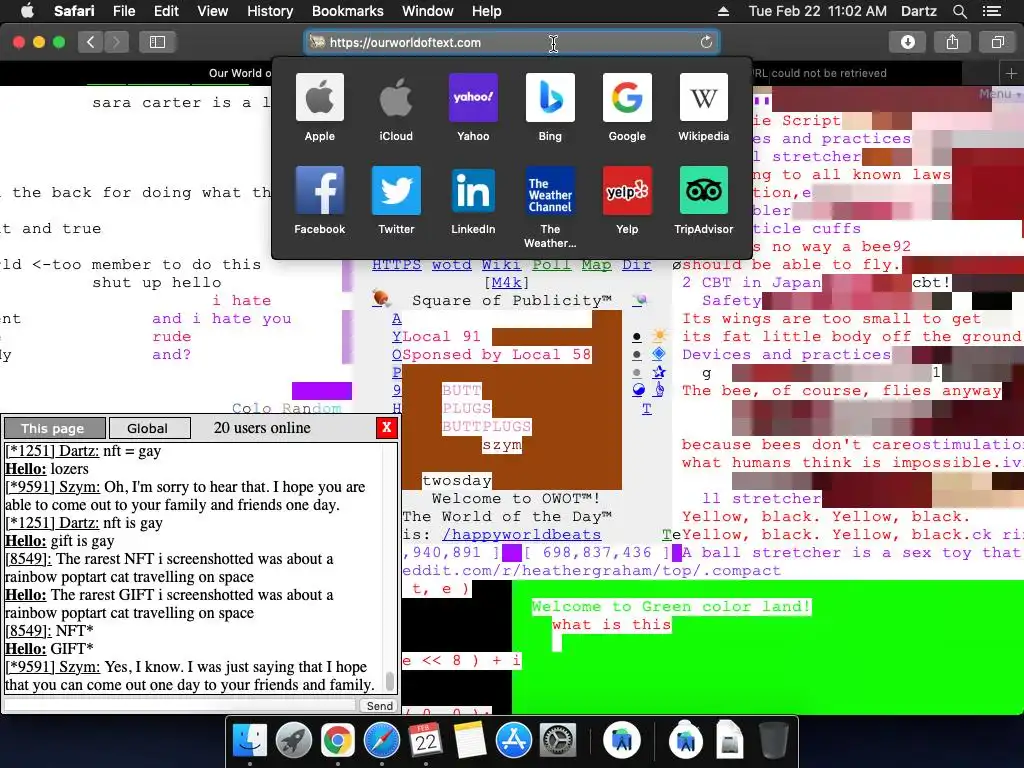Screen dimensions: 1024x768
Task: Open Spotlight search in menu bar
Action: tap(959, 11)
